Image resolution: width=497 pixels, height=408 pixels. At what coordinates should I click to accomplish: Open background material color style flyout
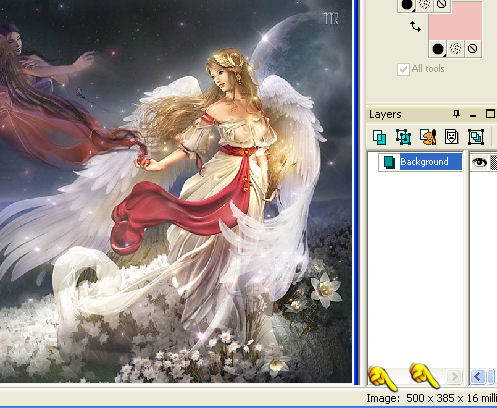(438, 49)
